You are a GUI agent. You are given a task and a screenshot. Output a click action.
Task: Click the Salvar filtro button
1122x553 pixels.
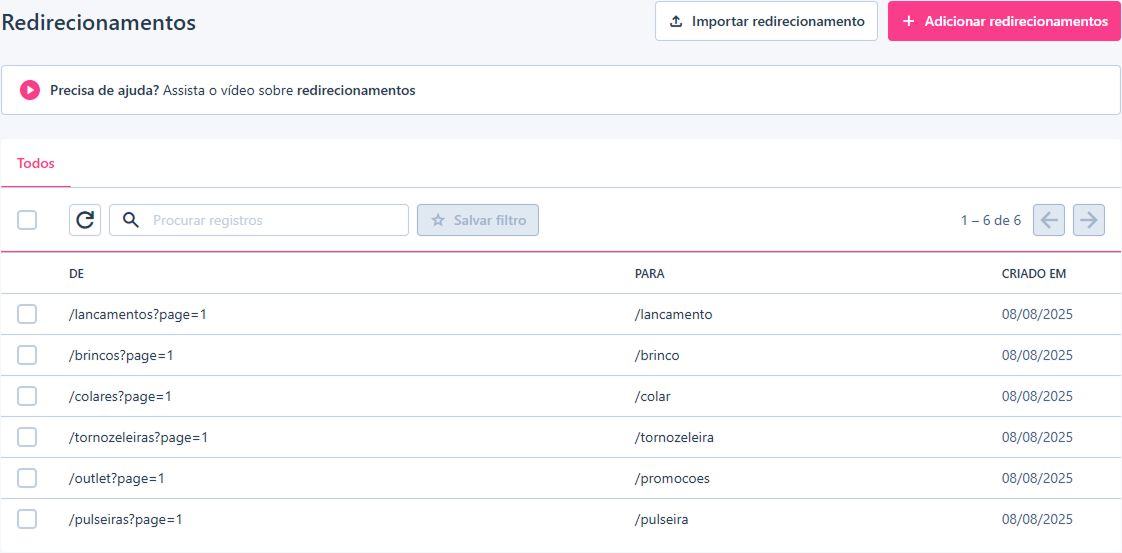pyautogui.click(x=478, y=220)
